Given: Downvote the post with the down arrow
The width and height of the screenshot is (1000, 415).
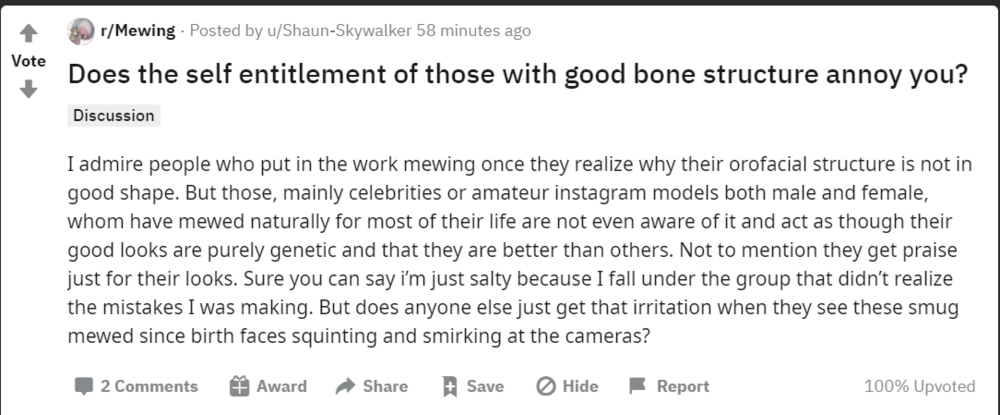Looking at the screenshot, I should [28, 89].
